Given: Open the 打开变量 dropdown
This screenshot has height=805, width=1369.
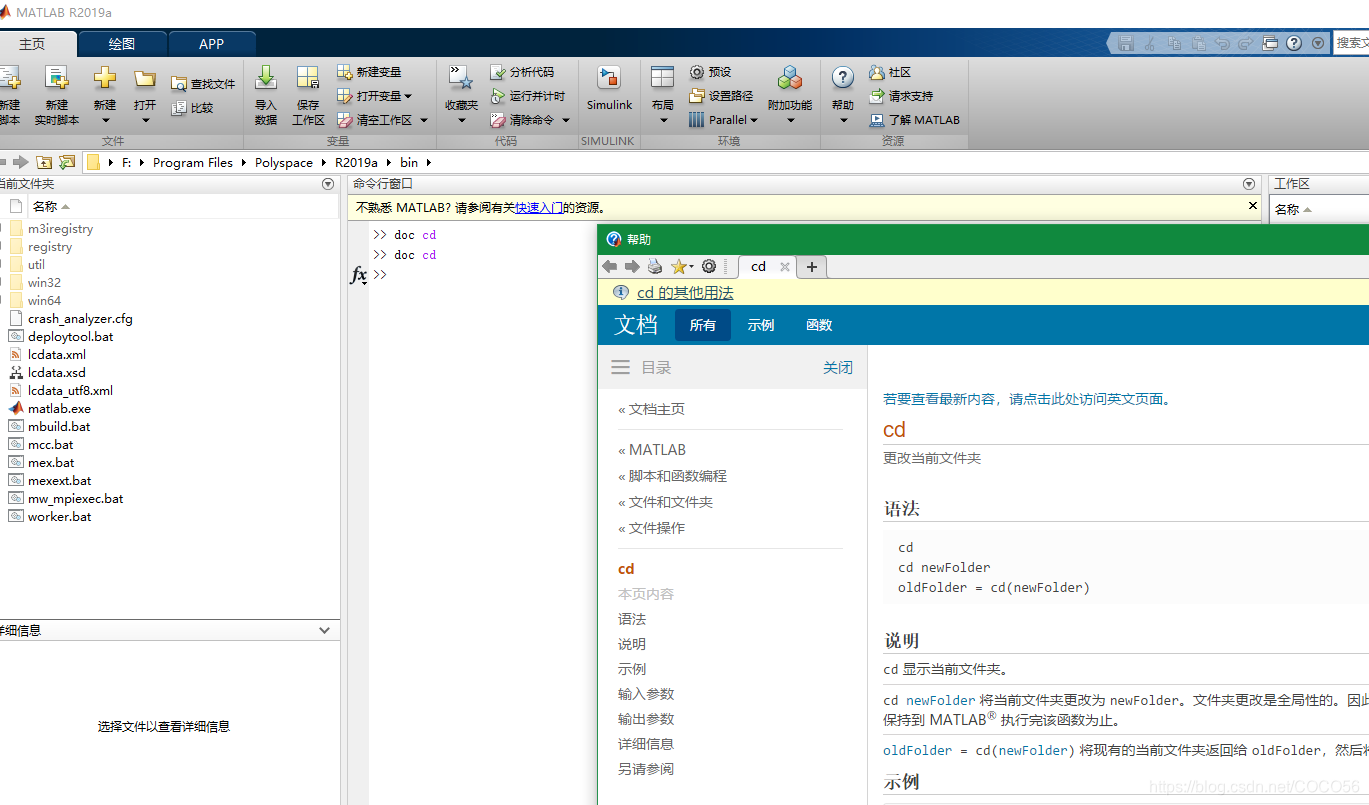Looking at the screenshot, I should pyautogui.click(x=375, y=96).
